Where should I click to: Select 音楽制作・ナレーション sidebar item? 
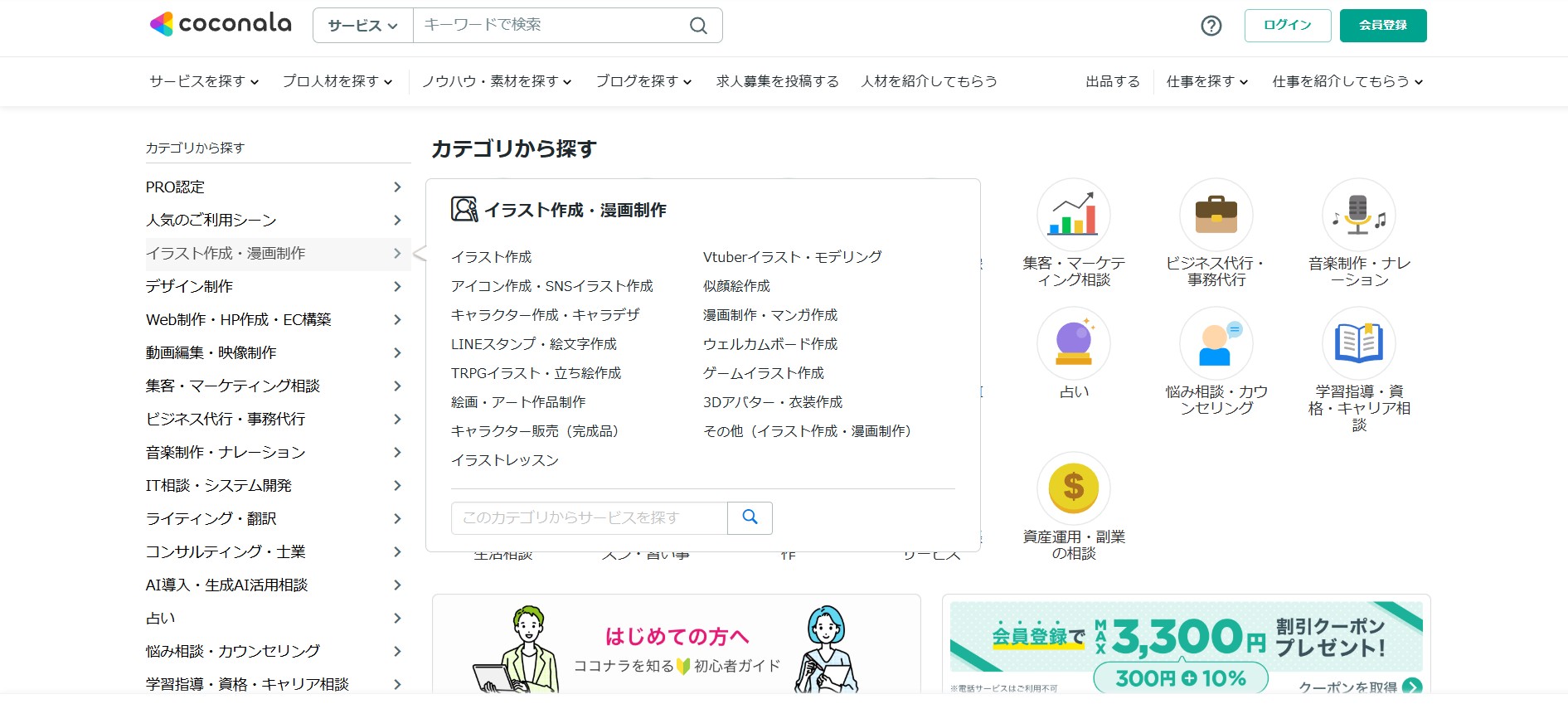click(278, 453)
